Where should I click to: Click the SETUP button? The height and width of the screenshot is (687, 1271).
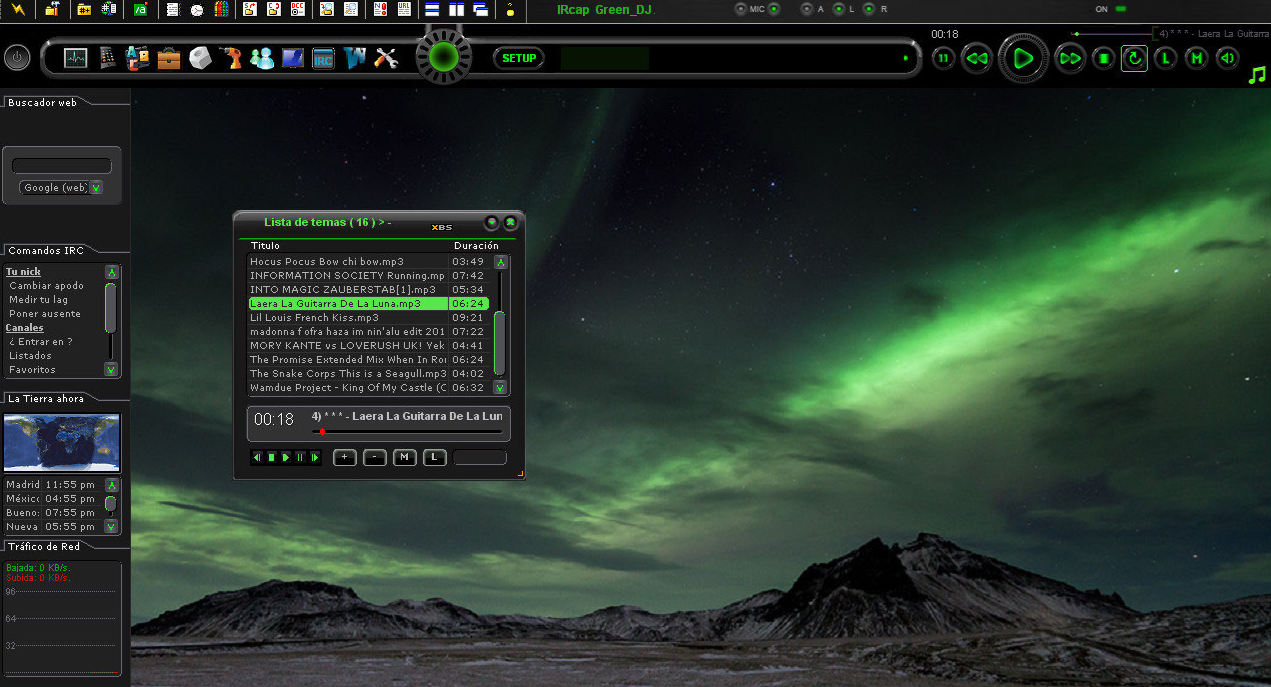tap(519, 58)
